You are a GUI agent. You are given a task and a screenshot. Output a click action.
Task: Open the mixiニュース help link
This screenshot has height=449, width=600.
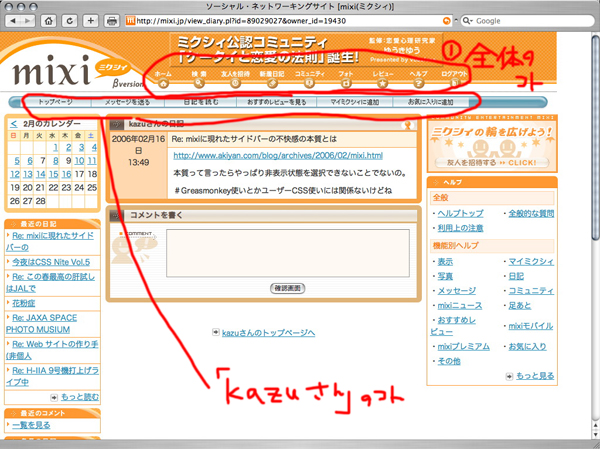[x=460, y=305]
